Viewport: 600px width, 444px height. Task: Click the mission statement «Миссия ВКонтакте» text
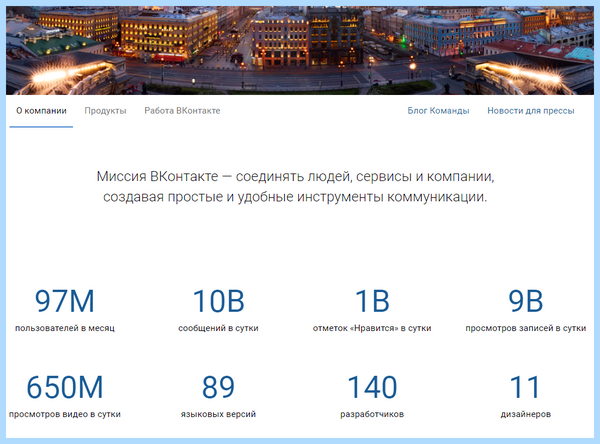tap(295, 186)
